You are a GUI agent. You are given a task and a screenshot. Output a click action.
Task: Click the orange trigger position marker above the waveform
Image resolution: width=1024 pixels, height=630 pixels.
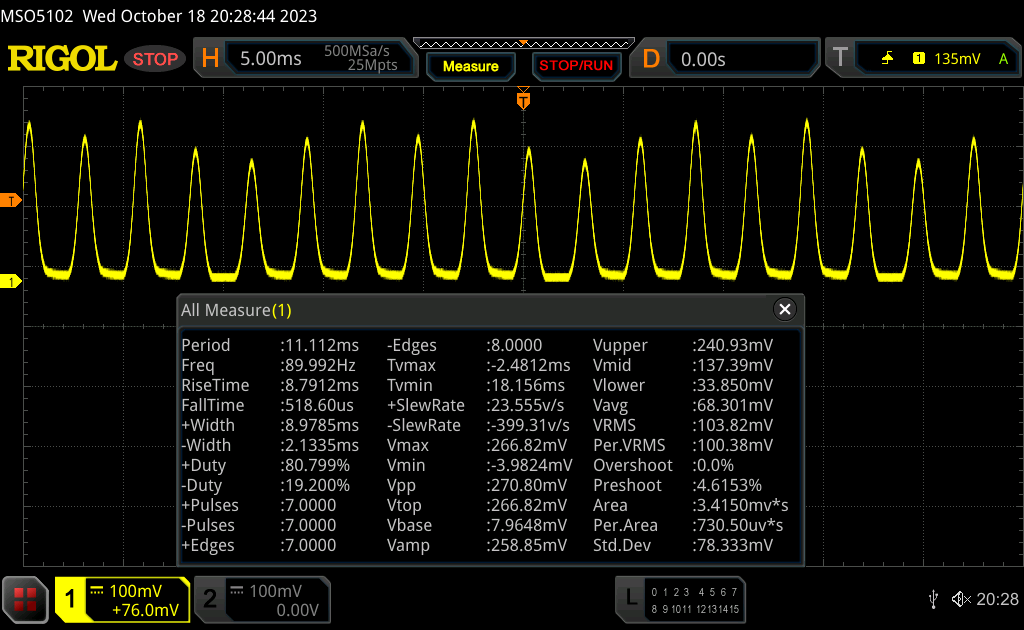[522, 100]
